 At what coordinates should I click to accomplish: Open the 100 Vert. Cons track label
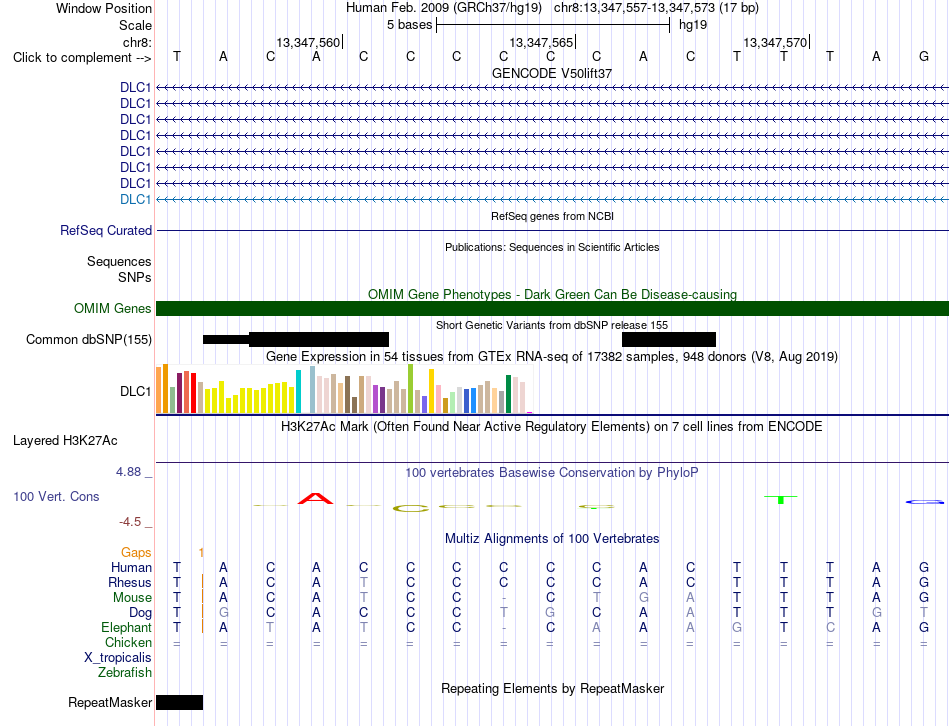point(56,496)
